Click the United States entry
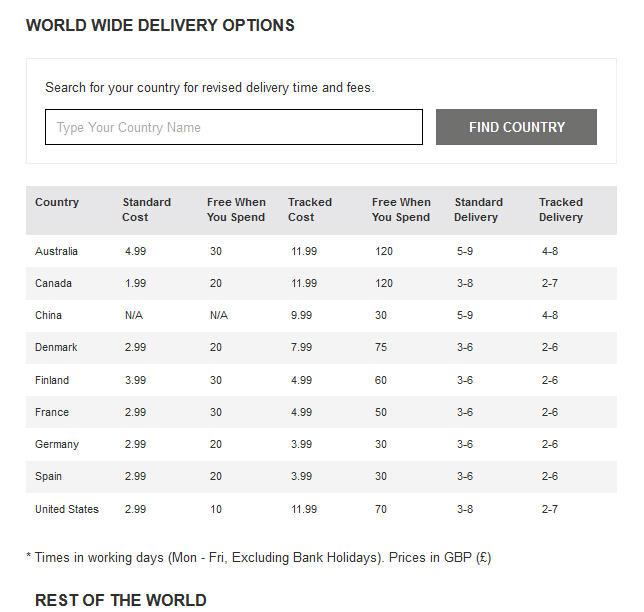The image size is (644, 612). point(67,509)
